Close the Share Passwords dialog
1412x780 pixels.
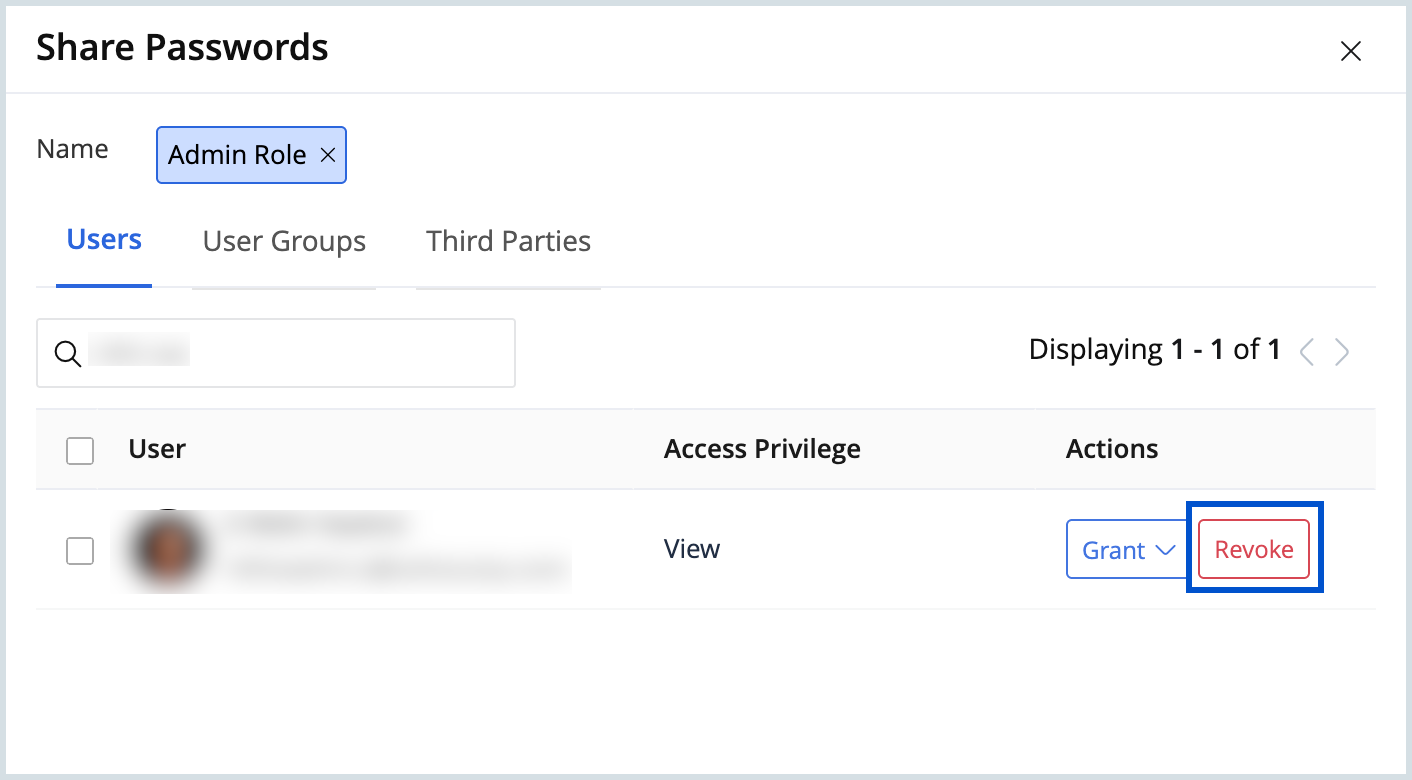pos(1351,50)
